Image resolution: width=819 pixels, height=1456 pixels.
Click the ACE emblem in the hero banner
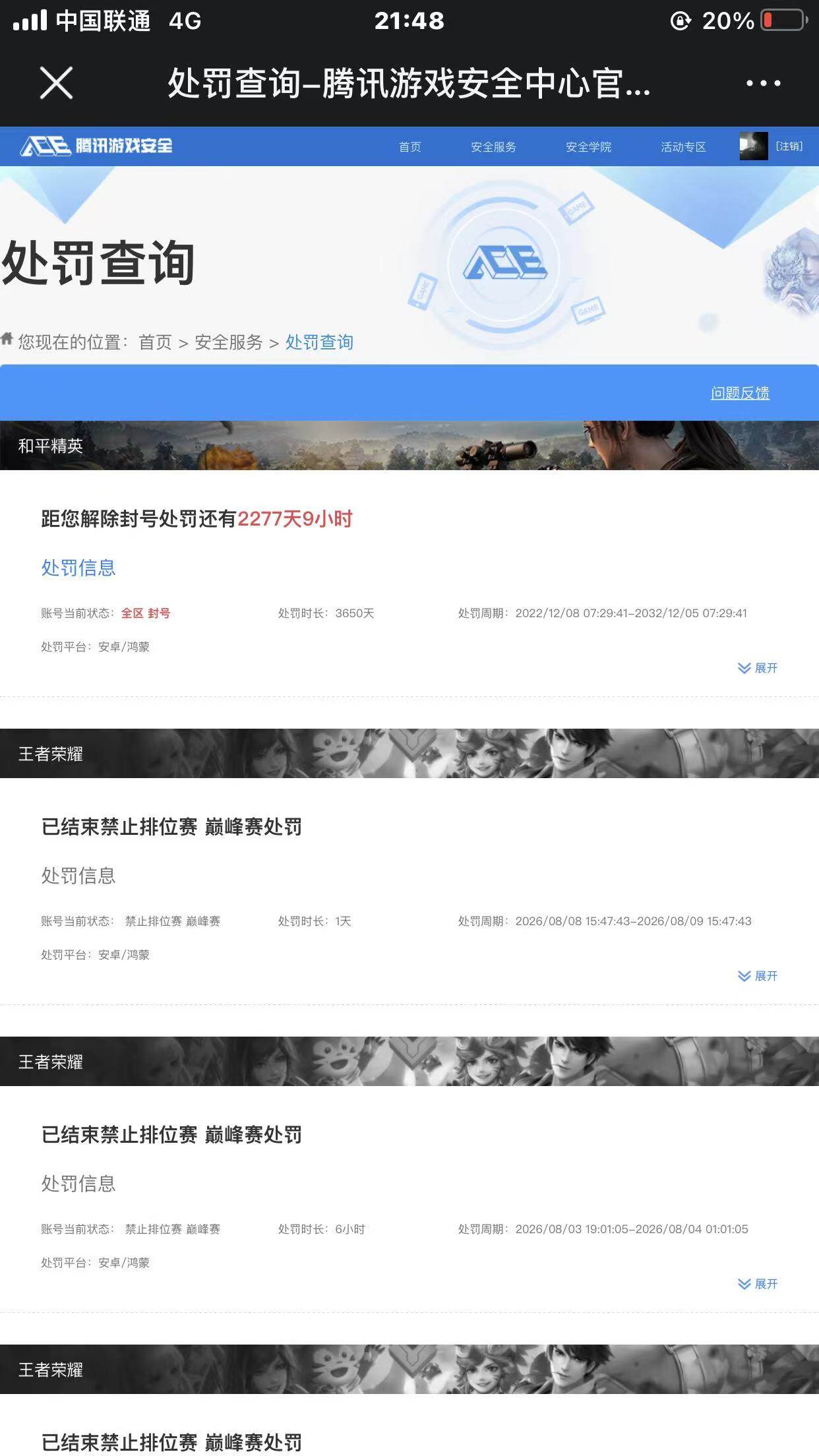pyautogui.click(x=505, y=263)
